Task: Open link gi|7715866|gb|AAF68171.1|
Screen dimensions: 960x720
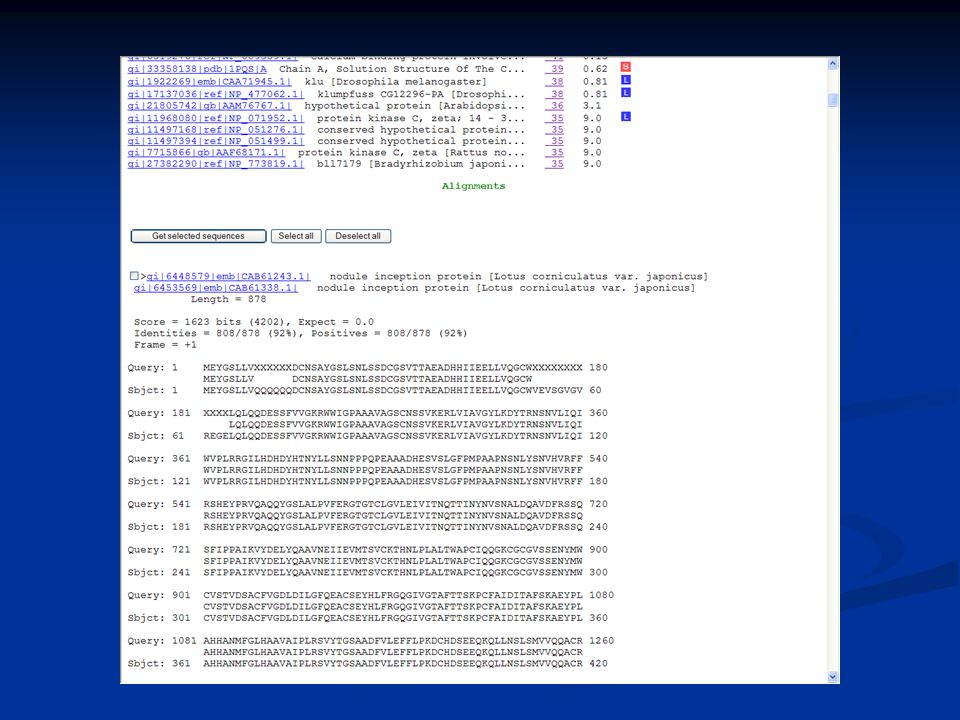Action: [206, 152]
